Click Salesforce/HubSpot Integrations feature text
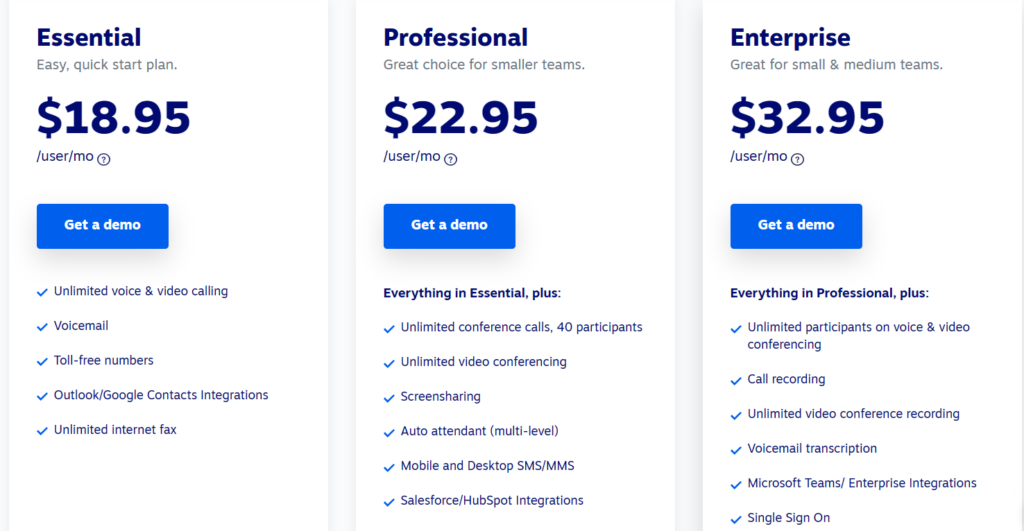Viewport: 1024px width, 531px height. coord(492,500)
